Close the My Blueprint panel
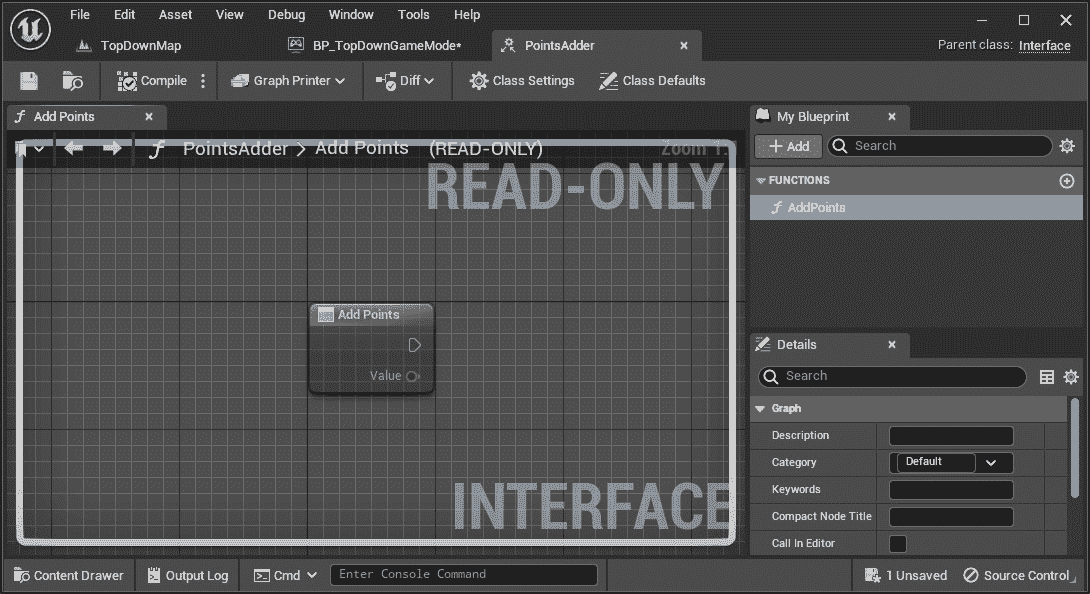This screenshot has height=594, width=1090. pos(892,117)
